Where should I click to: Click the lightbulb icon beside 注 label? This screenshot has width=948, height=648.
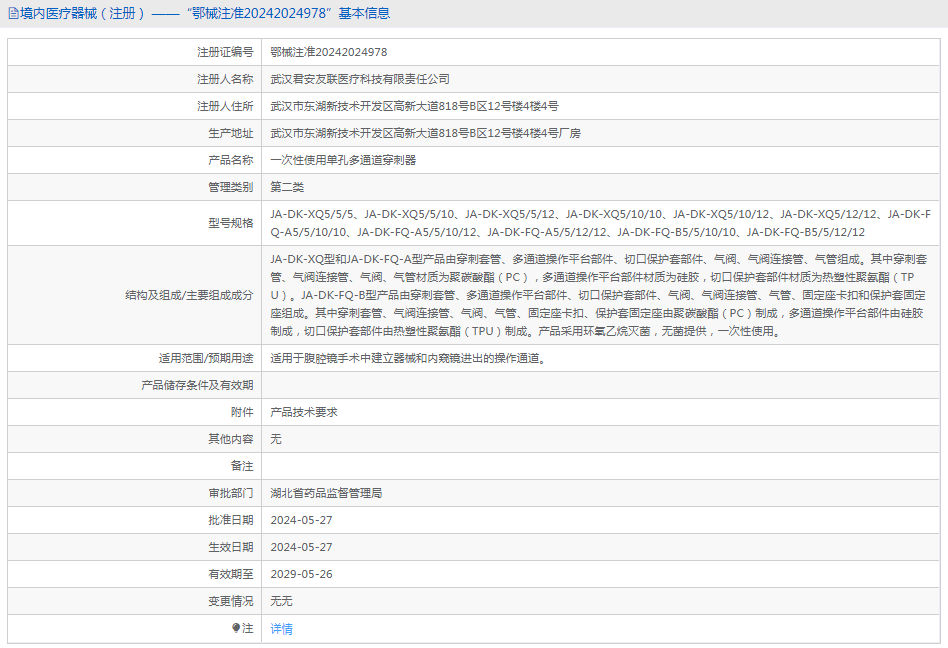click(x=236, y=628)
